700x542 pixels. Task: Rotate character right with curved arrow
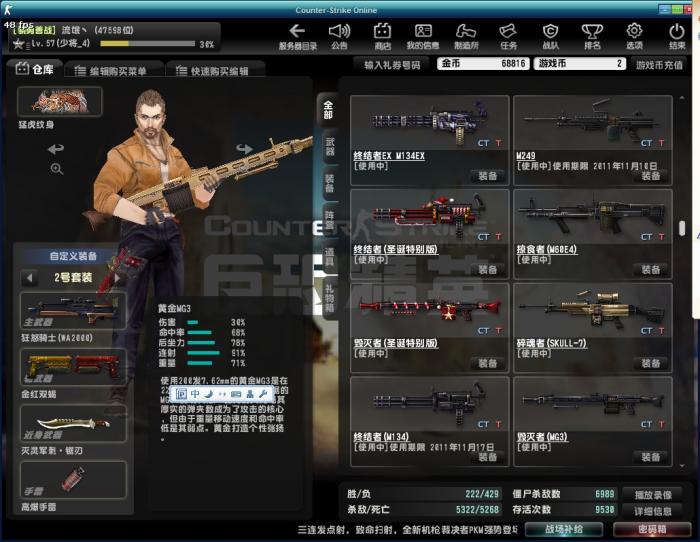tap(244, 149)
